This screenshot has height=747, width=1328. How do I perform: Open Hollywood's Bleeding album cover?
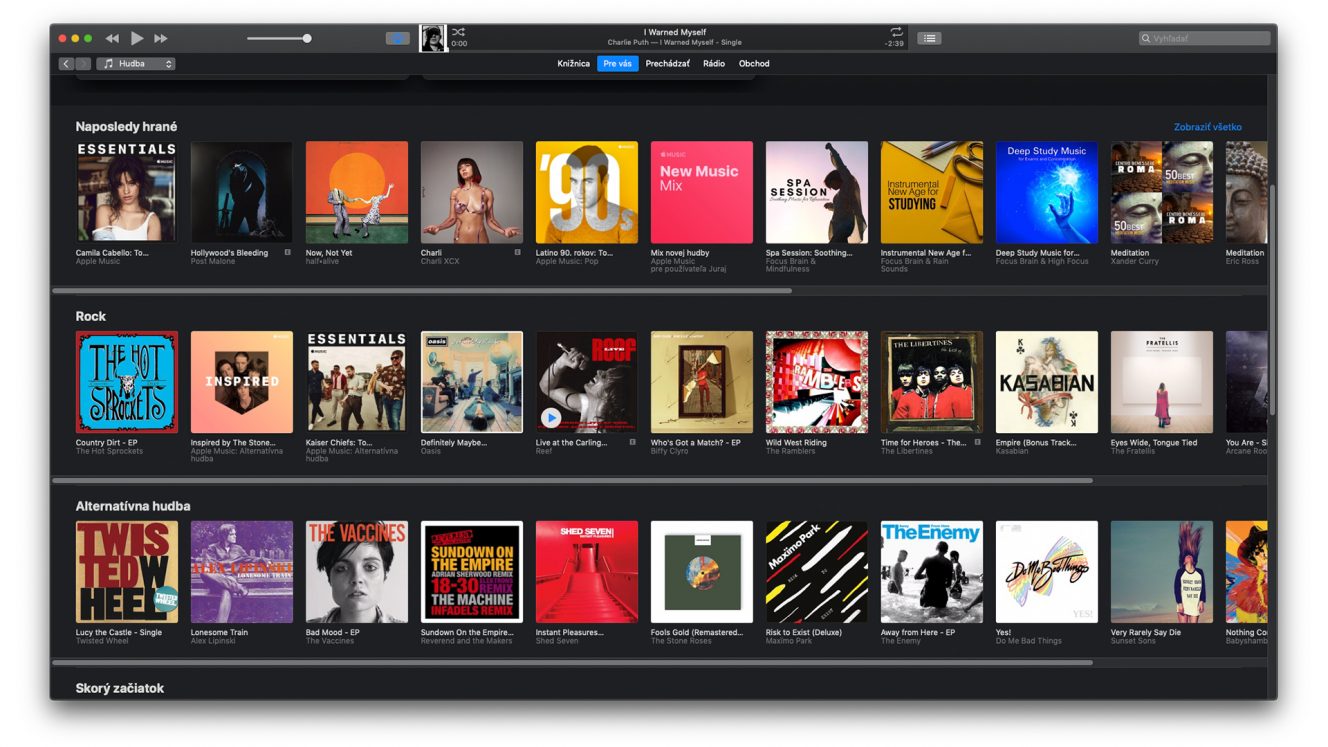[x=242, y=192]
